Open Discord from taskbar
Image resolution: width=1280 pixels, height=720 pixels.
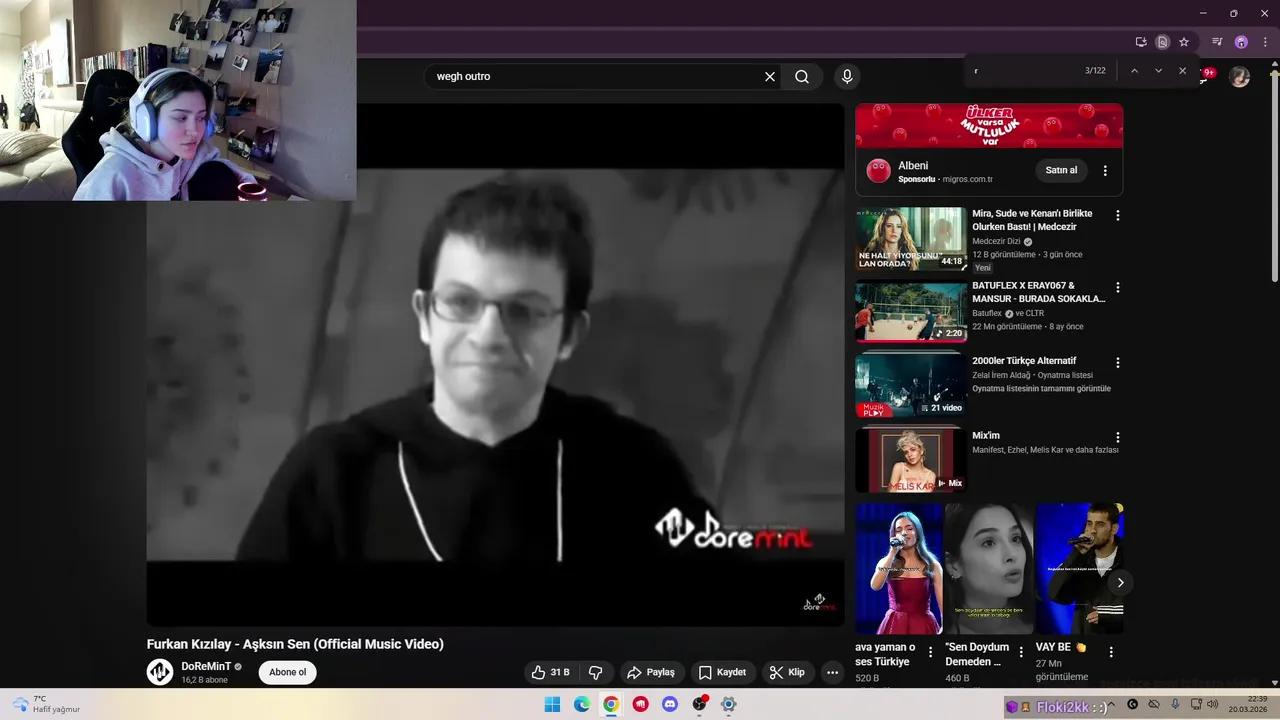point(670,704)
